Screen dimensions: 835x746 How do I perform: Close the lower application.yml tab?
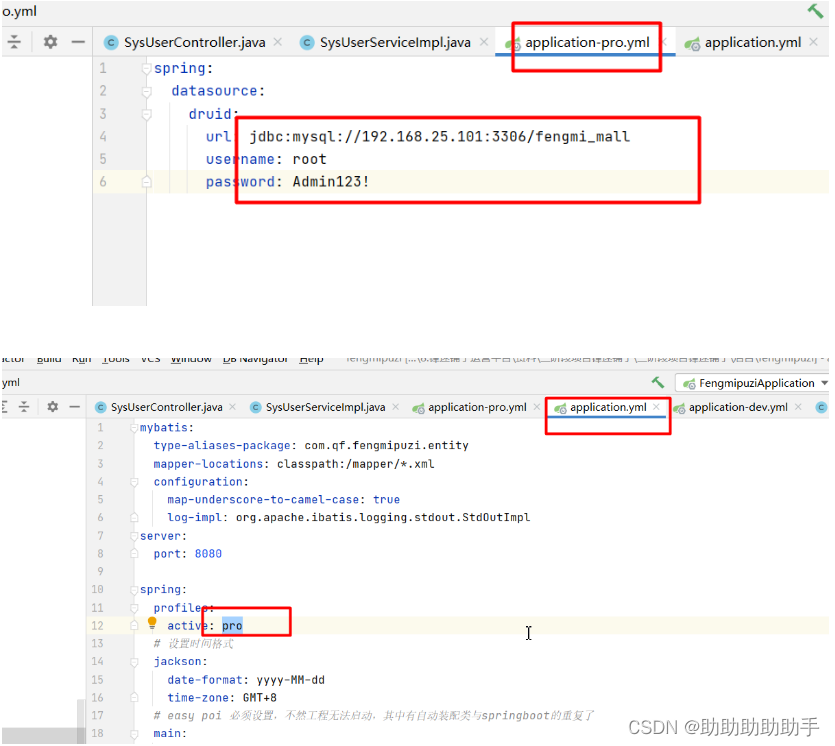pyautogui.click(x=656, y=407)
